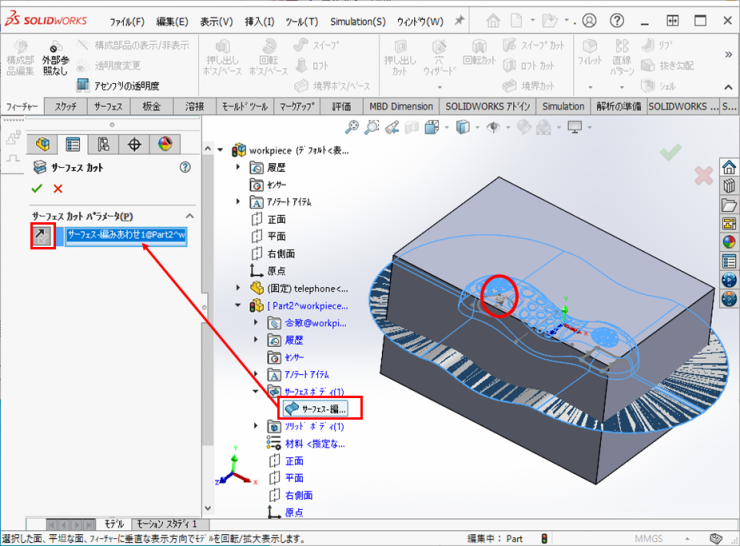The image size is (740, 546).
Task: Open SOLIDWORKS Resources home icon in task pane
Action: pyautogui.click(x=729, y=167)
